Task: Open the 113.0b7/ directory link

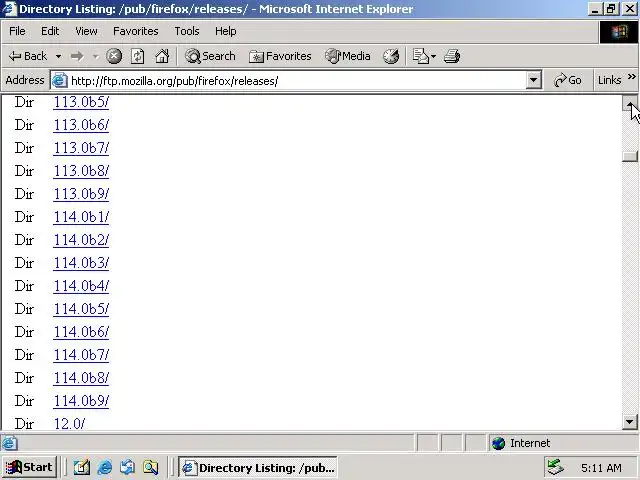Action: 81,148
